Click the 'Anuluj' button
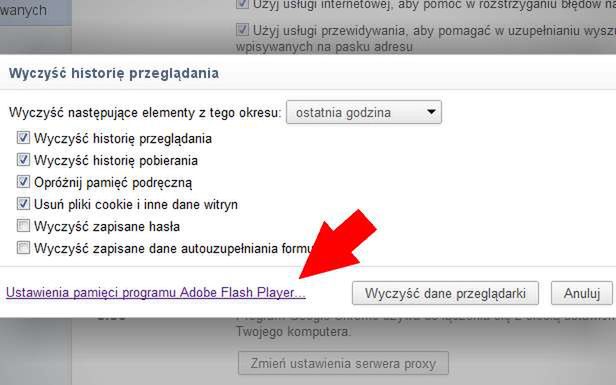The width and height of the screenshot is (616, 385). tap(582, 293)
